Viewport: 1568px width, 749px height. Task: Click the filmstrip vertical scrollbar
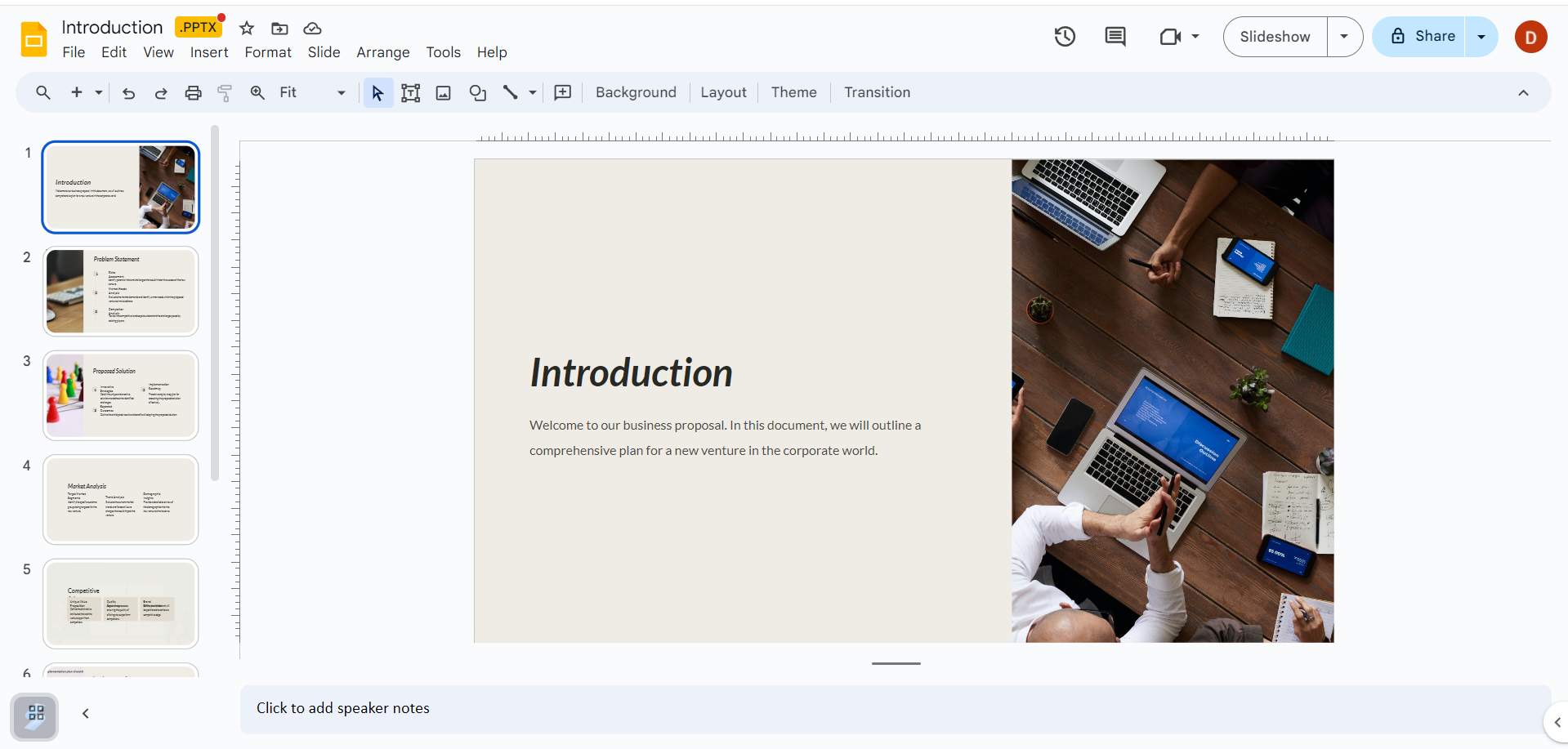(x=215, y=303)
